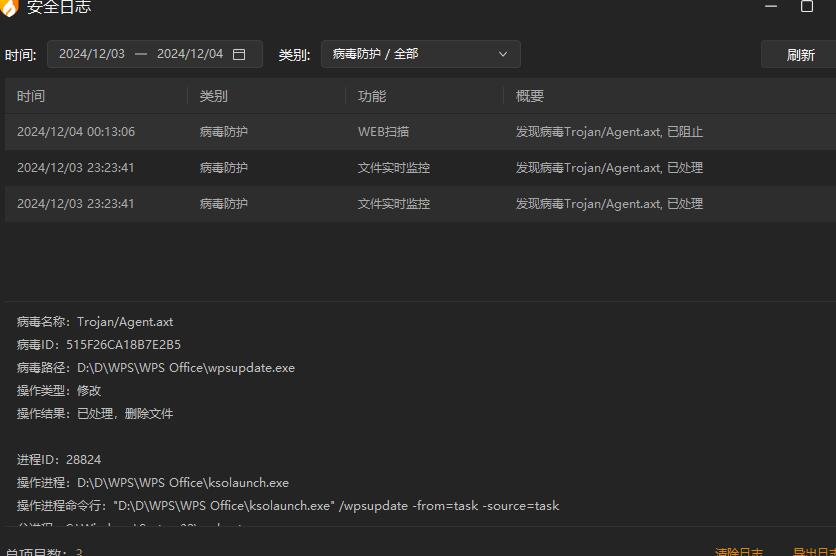Click the 清除日志 link
The width and height of the screenshot is (836, 556).
click(739, 551)
